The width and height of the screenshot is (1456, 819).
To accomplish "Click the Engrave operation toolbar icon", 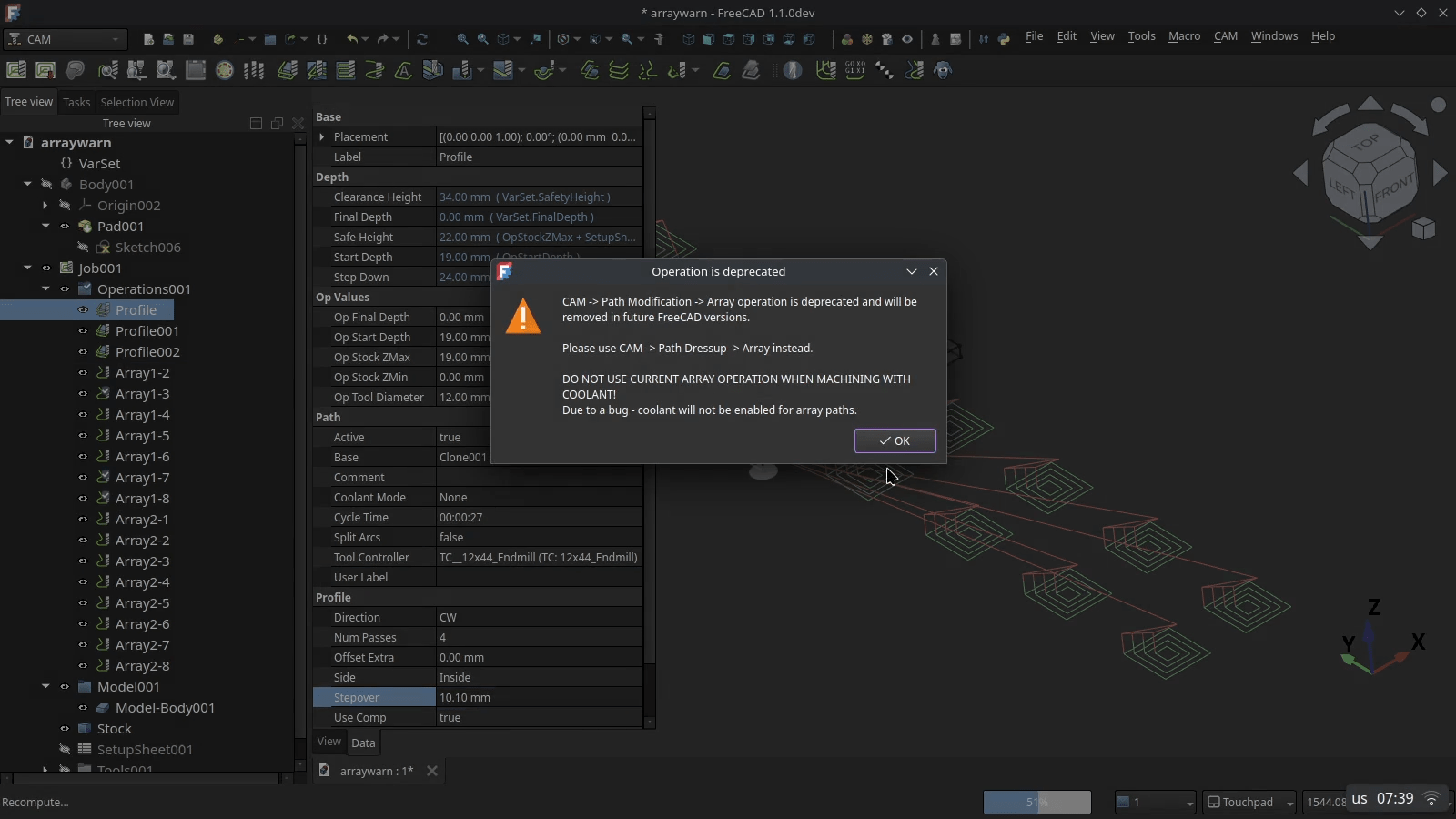I will coord(403,70).
